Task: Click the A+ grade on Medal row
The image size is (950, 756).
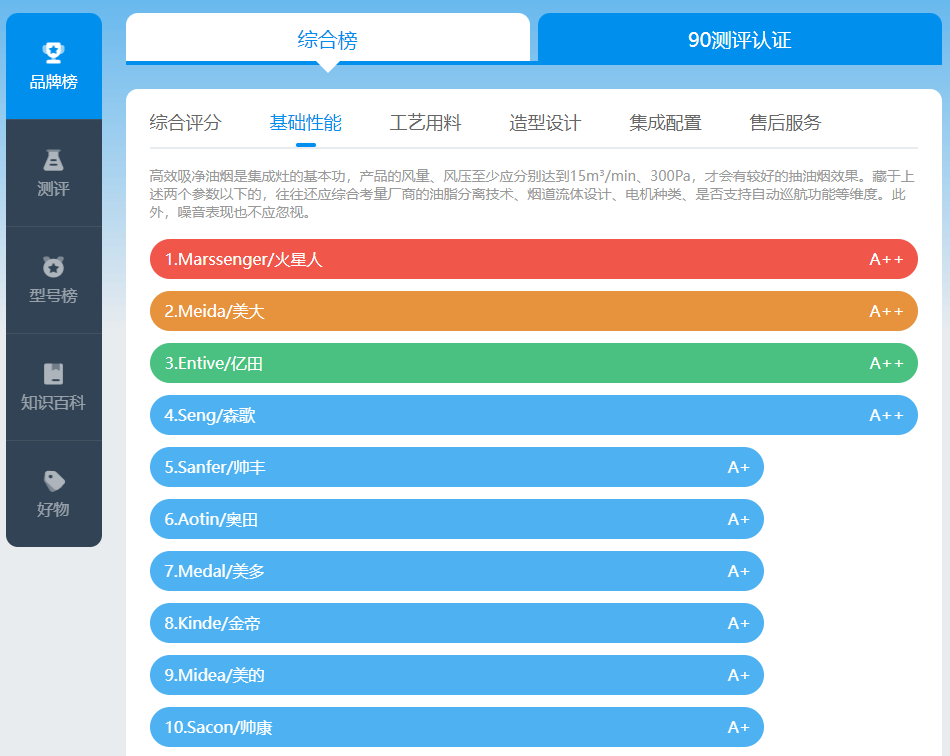Action: 739,571
